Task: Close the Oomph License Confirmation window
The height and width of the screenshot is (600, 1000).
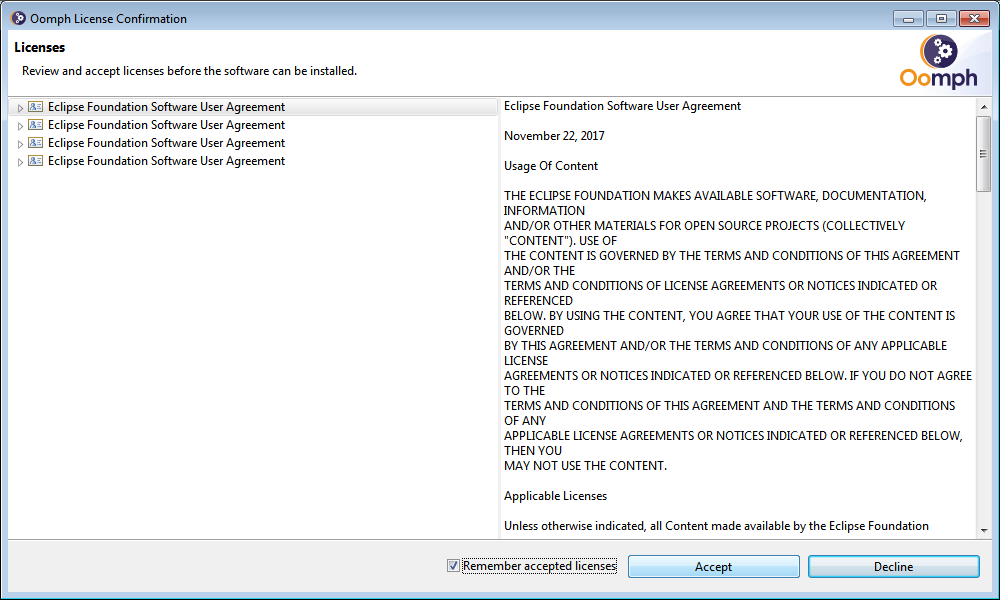Action: point(974,18)
